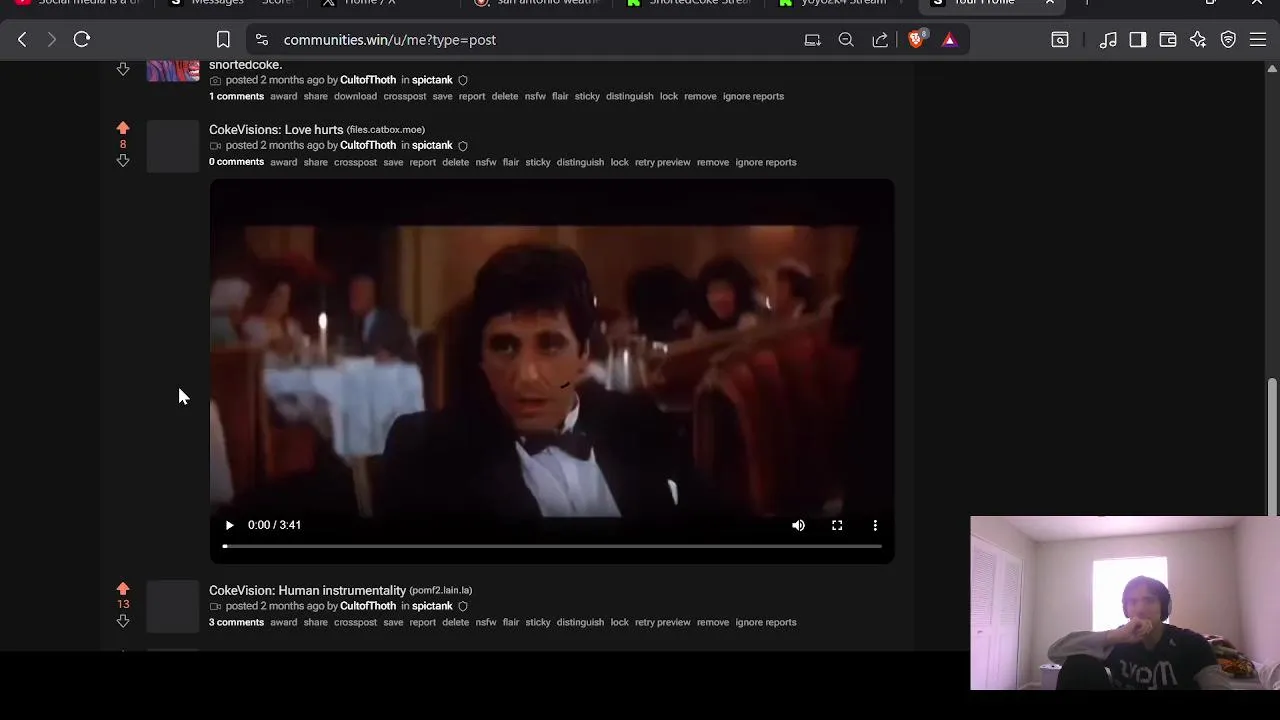Toggle sticky on the Love hurts post

pos(538,162)
